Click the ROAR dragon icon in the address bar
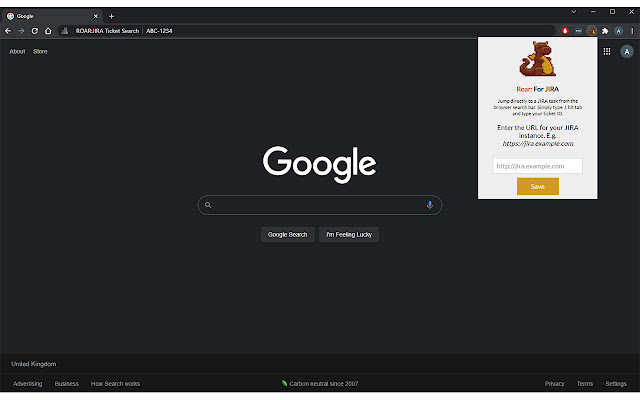This screenshot has width=640, height=400. pos(65,31)
